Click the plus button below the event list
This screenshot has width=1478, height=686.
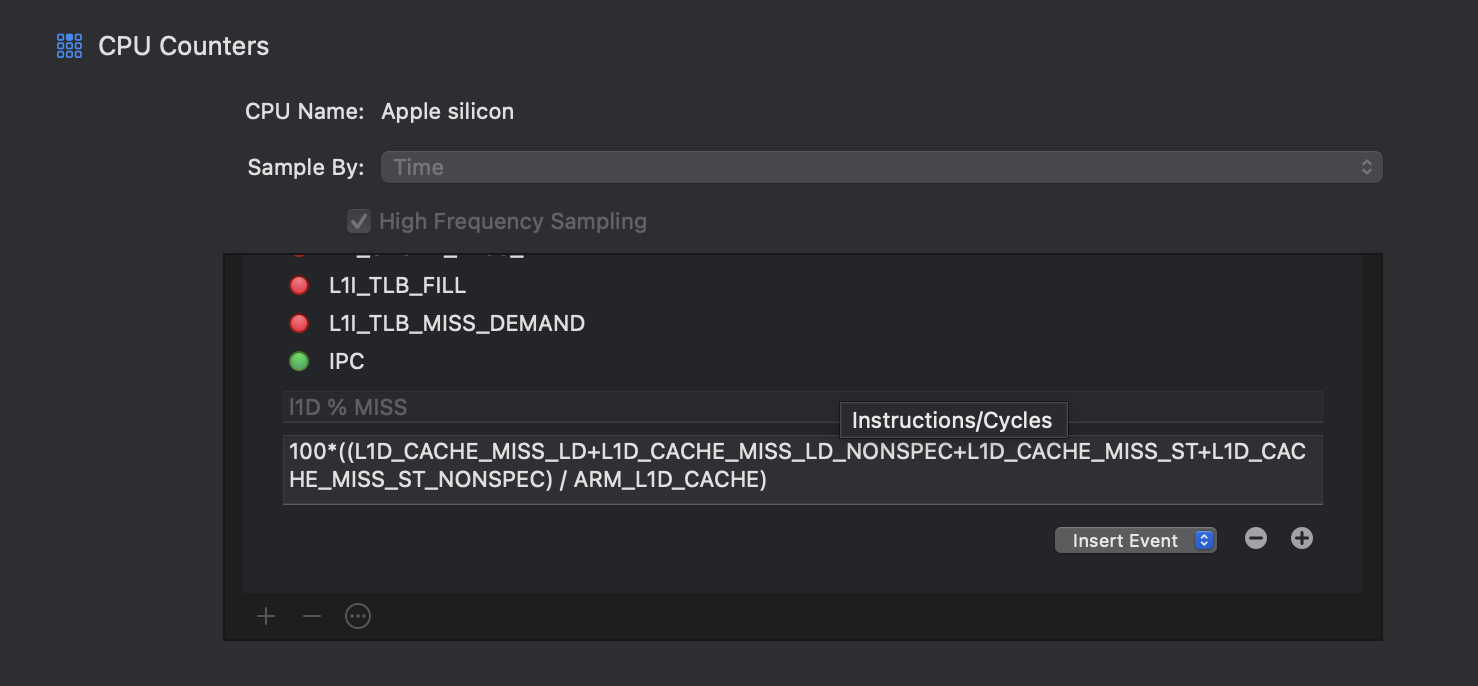(266, 616)
